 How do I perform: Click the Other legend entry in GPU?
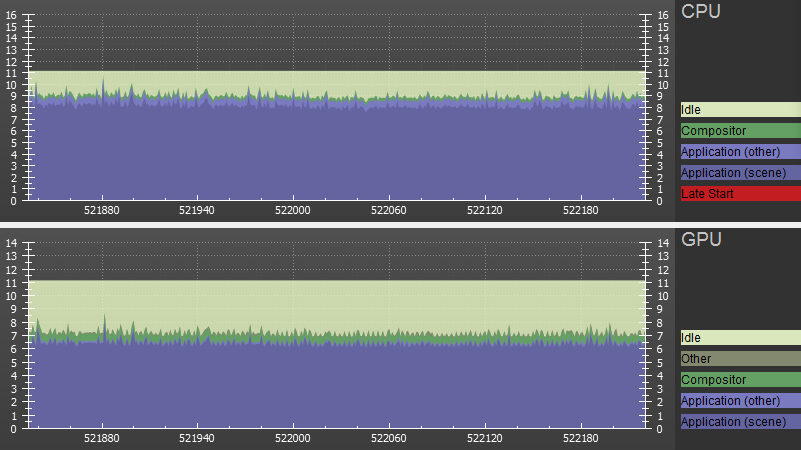(x=740, y=359)
